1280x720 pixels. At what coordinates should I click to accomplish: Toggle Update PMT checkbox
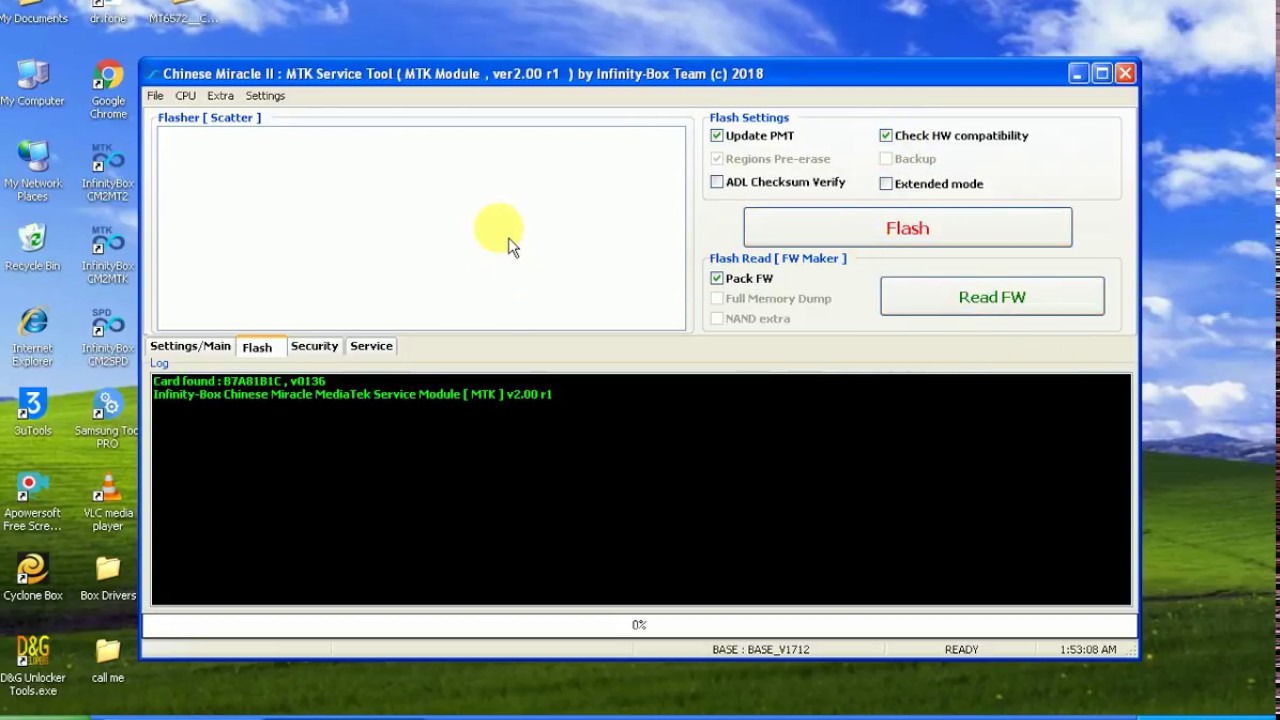[717, 135]
